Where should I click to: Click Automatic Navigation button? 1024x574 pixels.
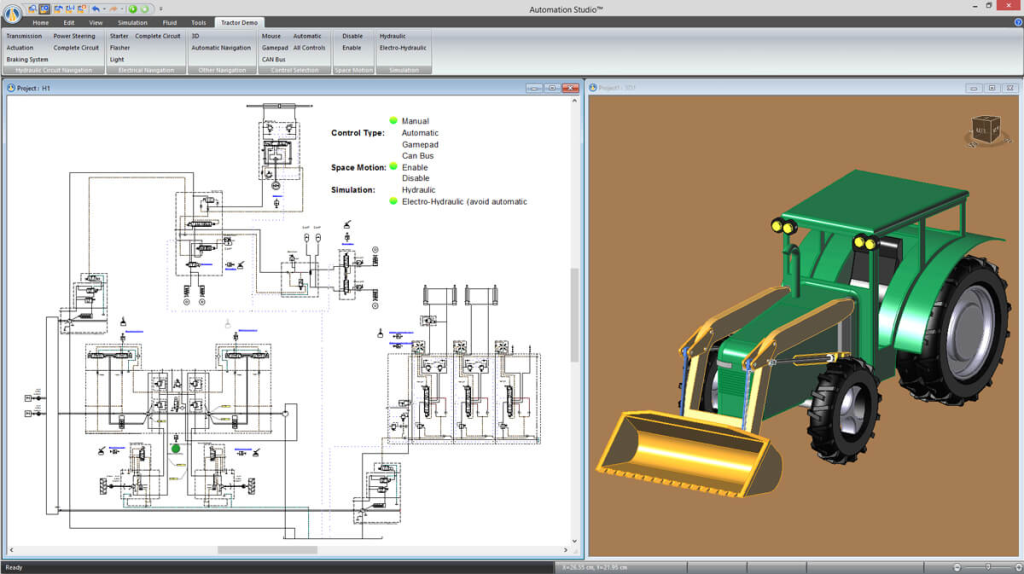coord(221,48)
